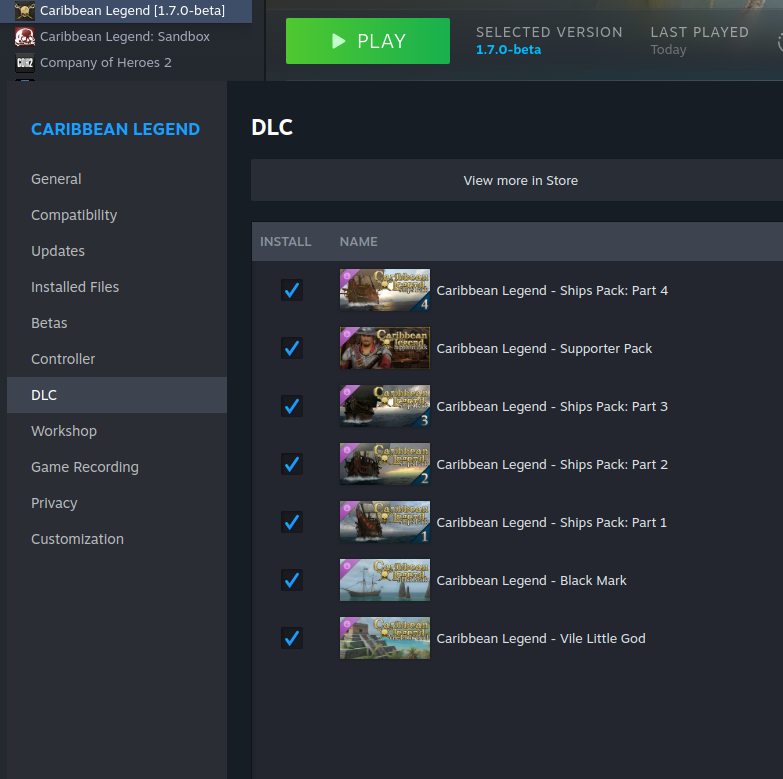Click 'Caribbean Legend - Black Mark' name
The image size is (783, 779).
[x=531, y=580]
